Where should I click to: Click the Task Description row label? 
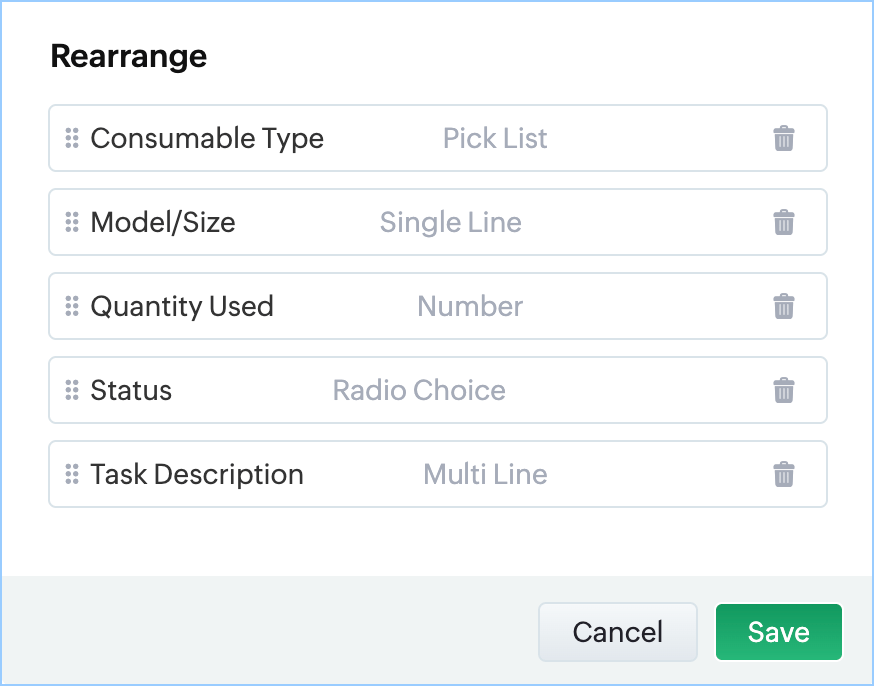[x=197, y=474]
